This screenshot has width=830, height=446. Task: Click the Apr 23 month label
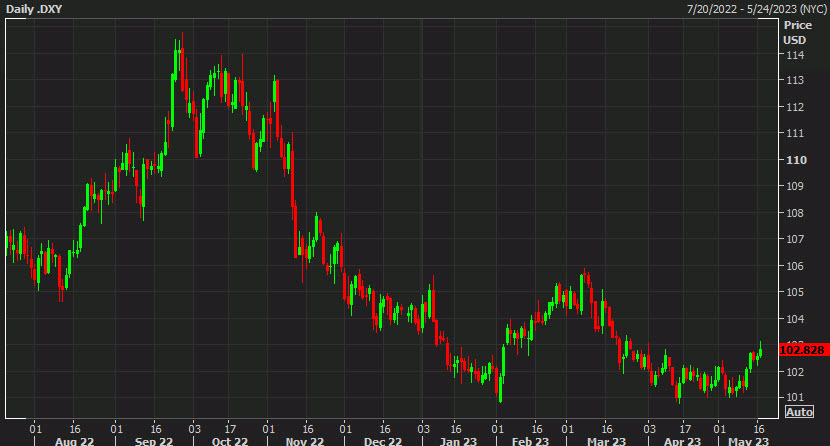click(x=682, y=441)
